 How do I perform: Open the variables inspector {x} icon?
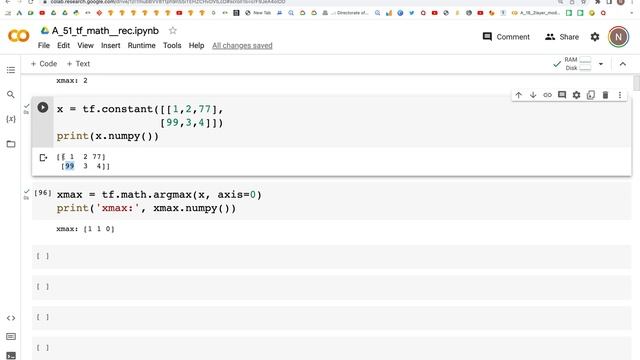click(x=11, y=119)
